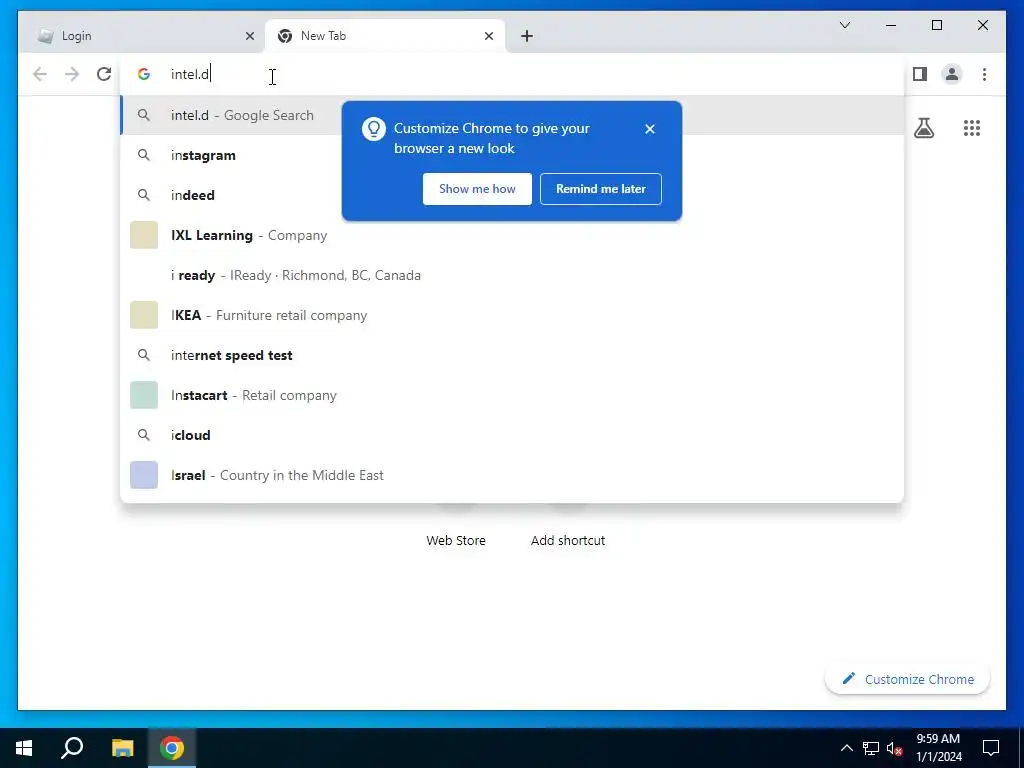Reload the page with the refresh icon
This screenshot has width=1024, height=768.
pyautogui.click(x=104, y=74)
